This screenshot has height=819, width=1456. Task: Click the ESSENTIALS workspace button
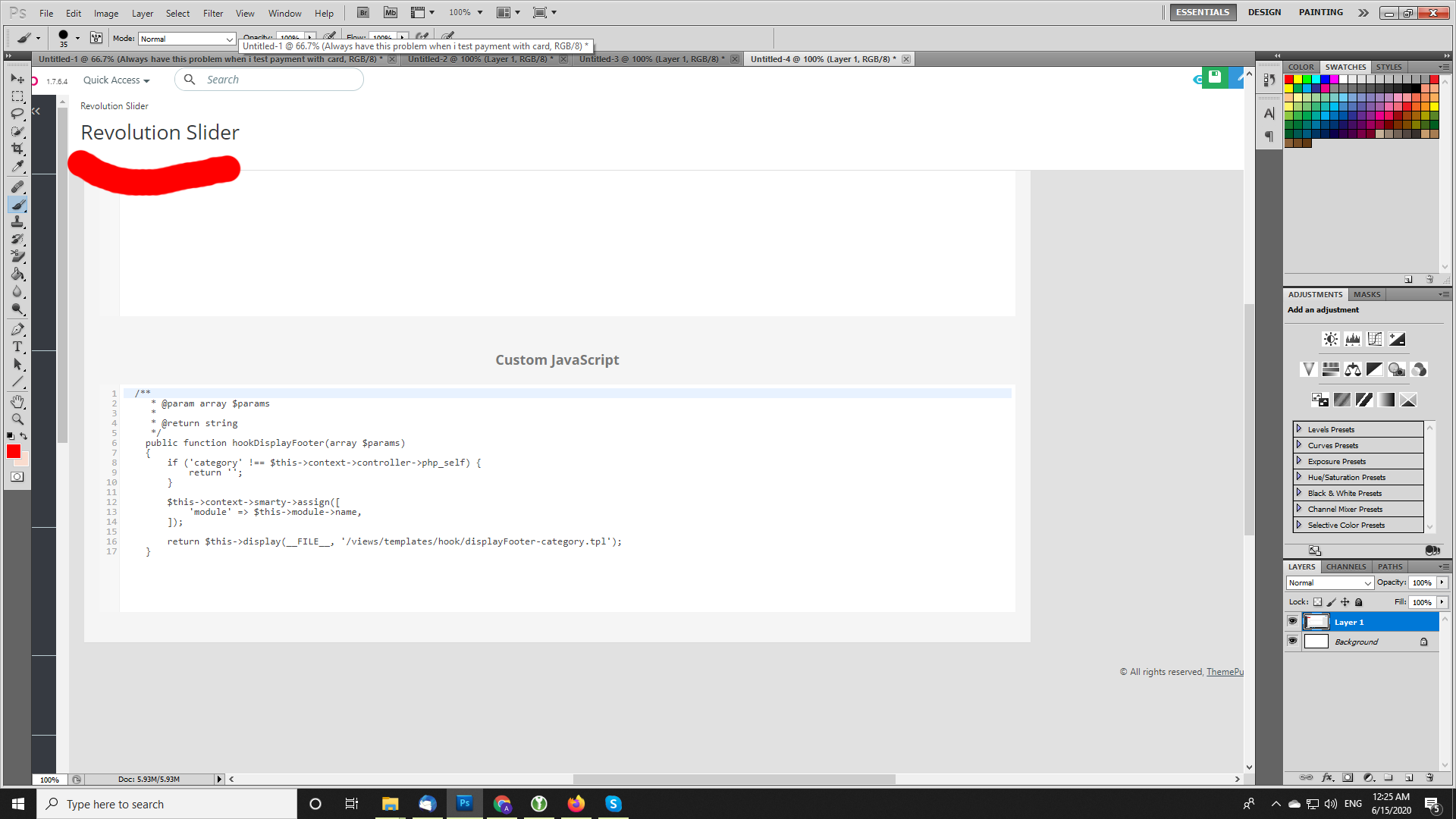[1202, 12]
